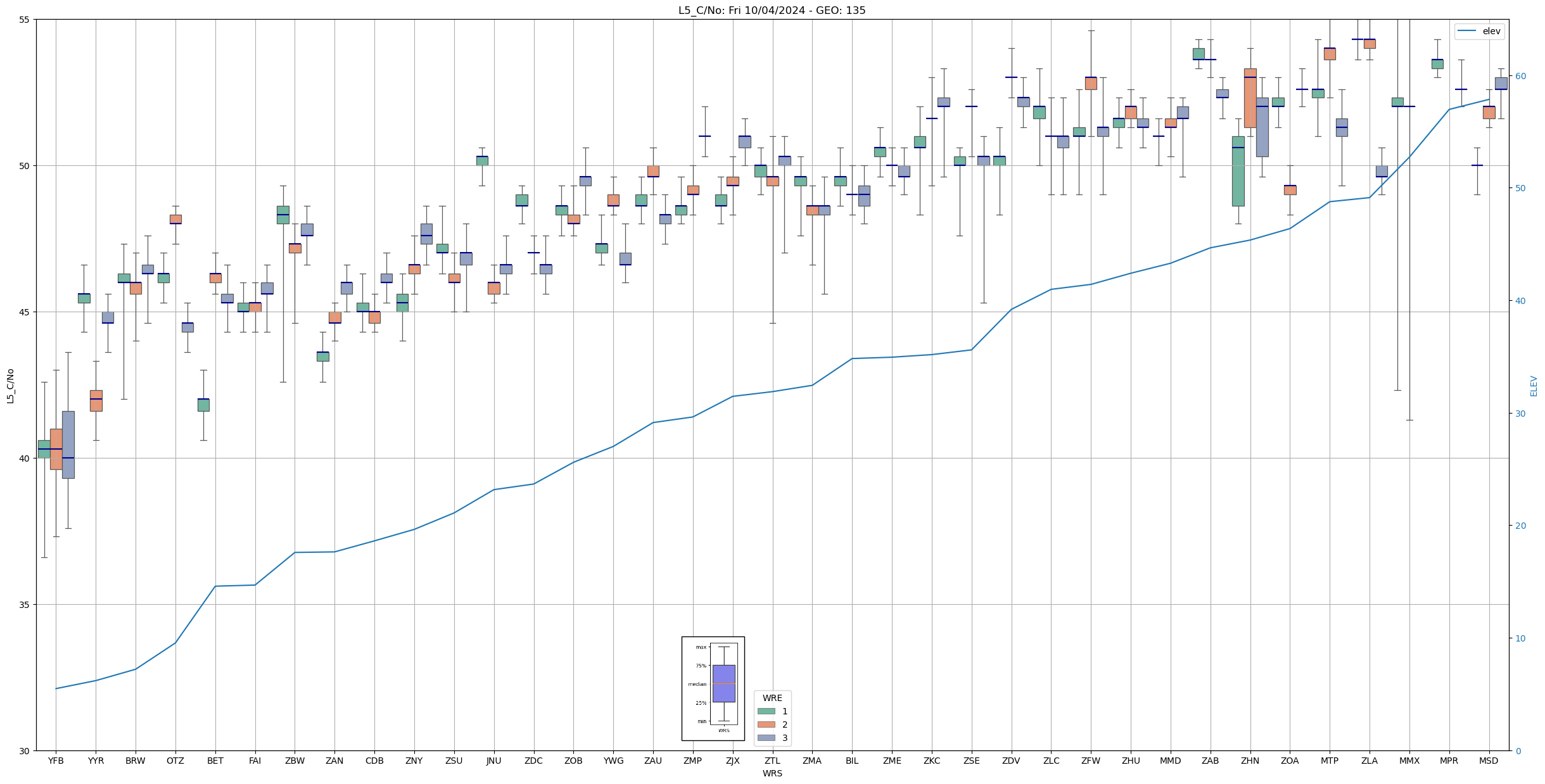Click the ZNY x-axis label
1545x784 pixels.
(x=414, y=761)
